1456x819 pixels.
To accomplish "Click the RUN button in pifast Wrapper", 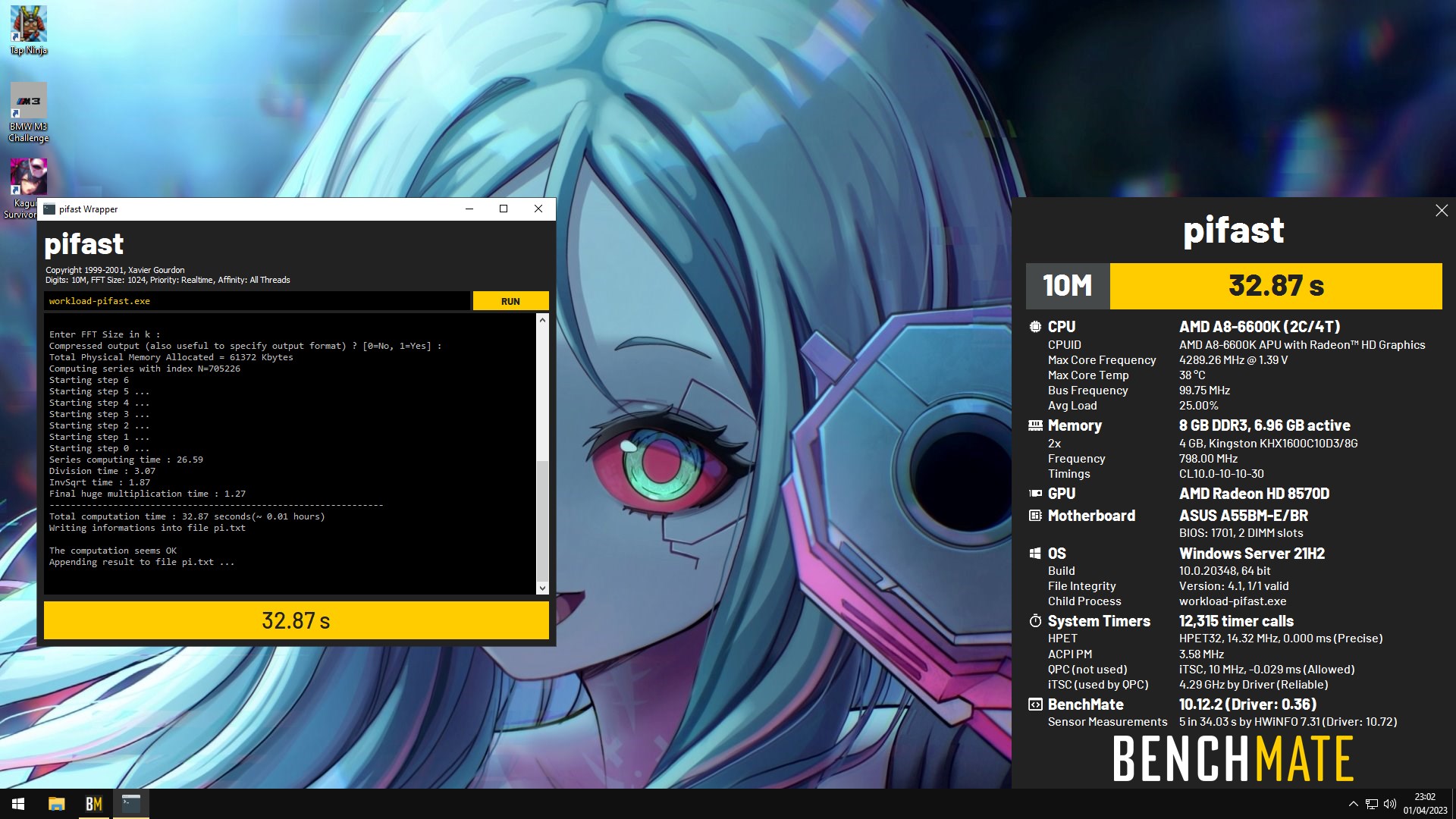I will [510, 301].
